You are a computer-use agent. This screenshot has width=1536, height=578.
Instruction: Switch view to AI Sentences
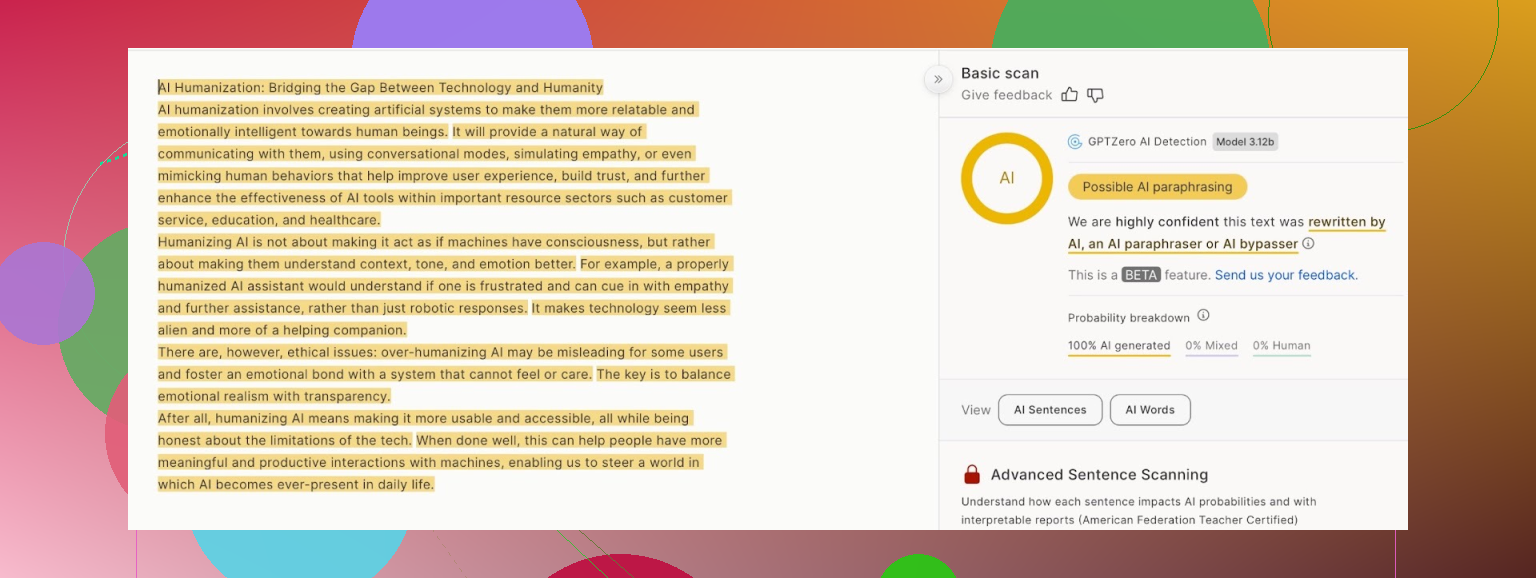click(1050, 410)
